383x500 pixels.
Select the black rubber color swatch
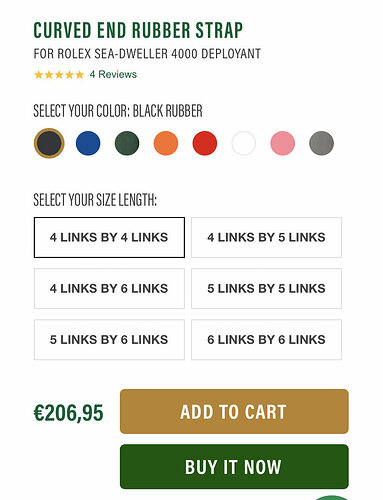point(49,143)
